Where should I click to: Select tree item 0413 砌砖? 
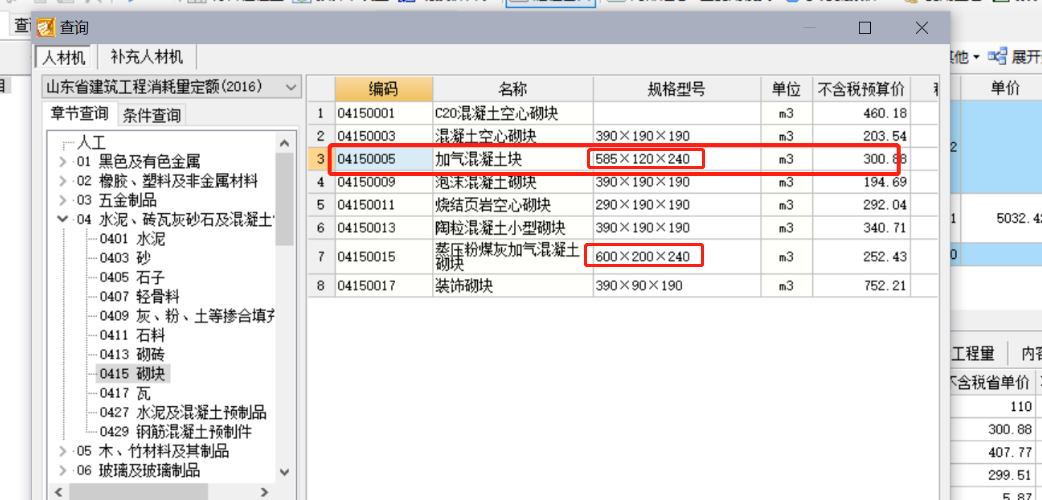click(132, 354)
